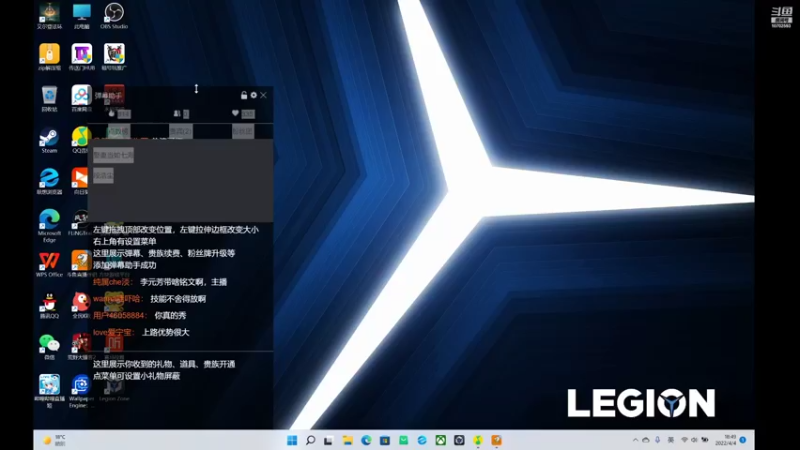Open the taskbar clock and date
Viewport: 800px width, 450px height.
(726, 440)
